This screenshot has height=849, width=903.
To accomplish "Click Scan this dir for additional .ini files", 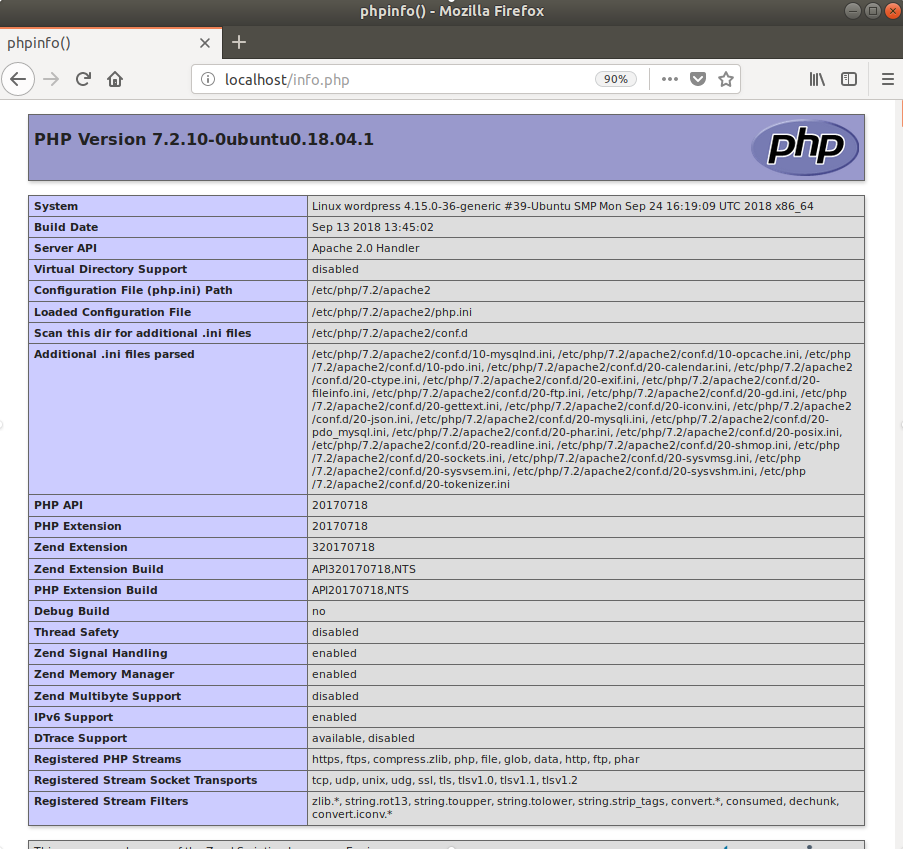I will click(x=142, y=333).
